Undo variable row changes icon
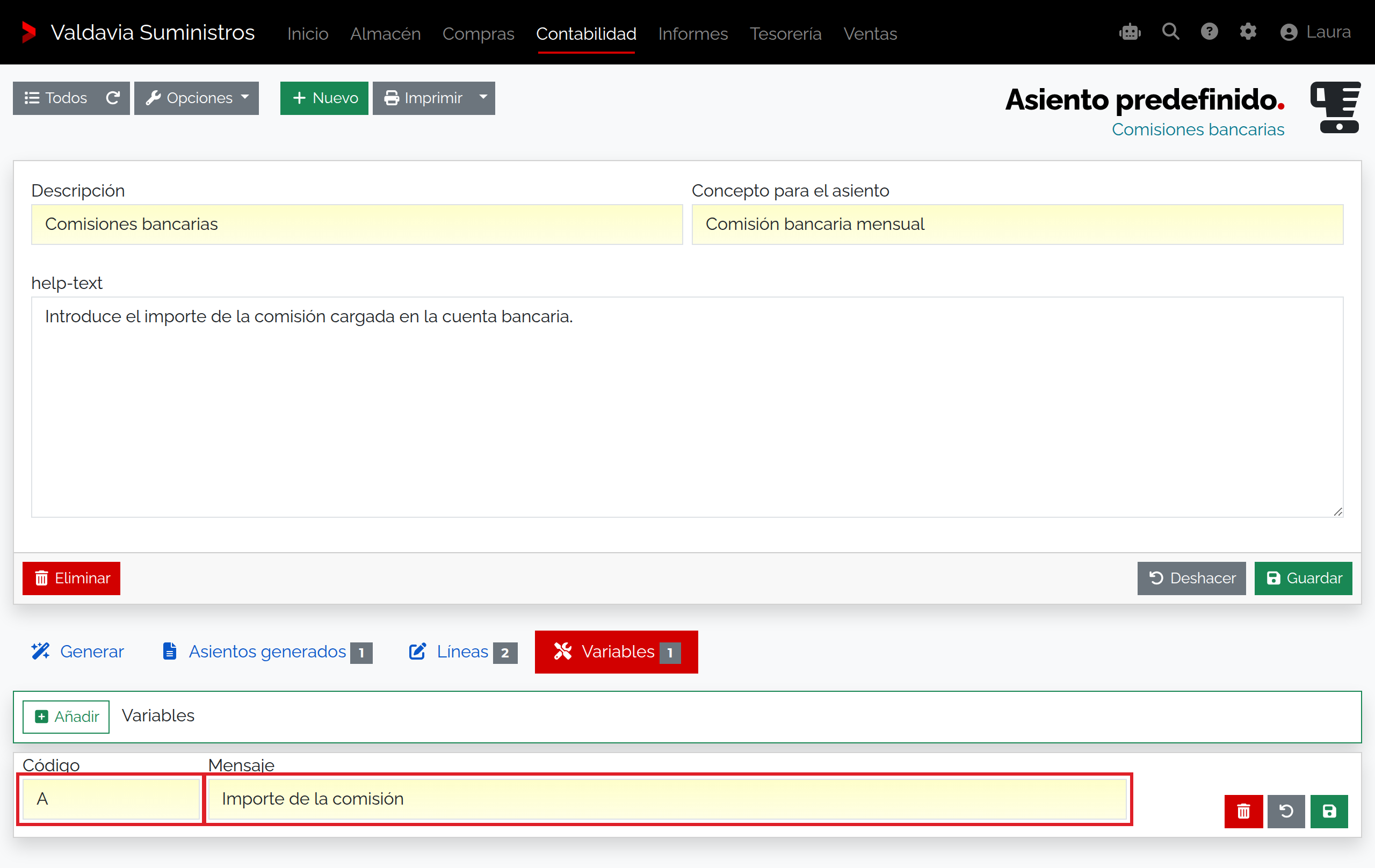This screenshot has width=1375, height=868. coord(1286,811)
